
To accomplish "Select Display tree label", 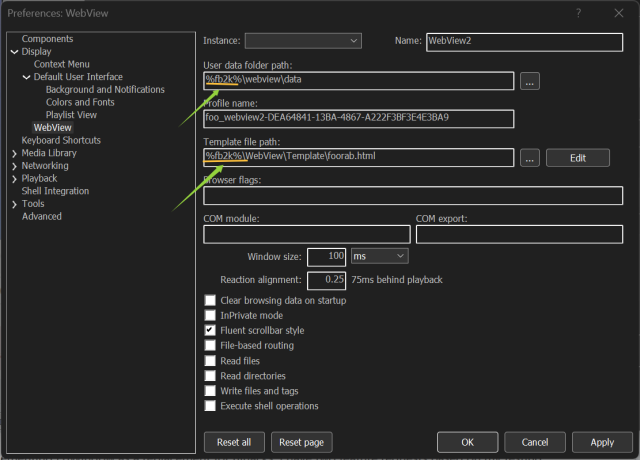I will point(36,51).
